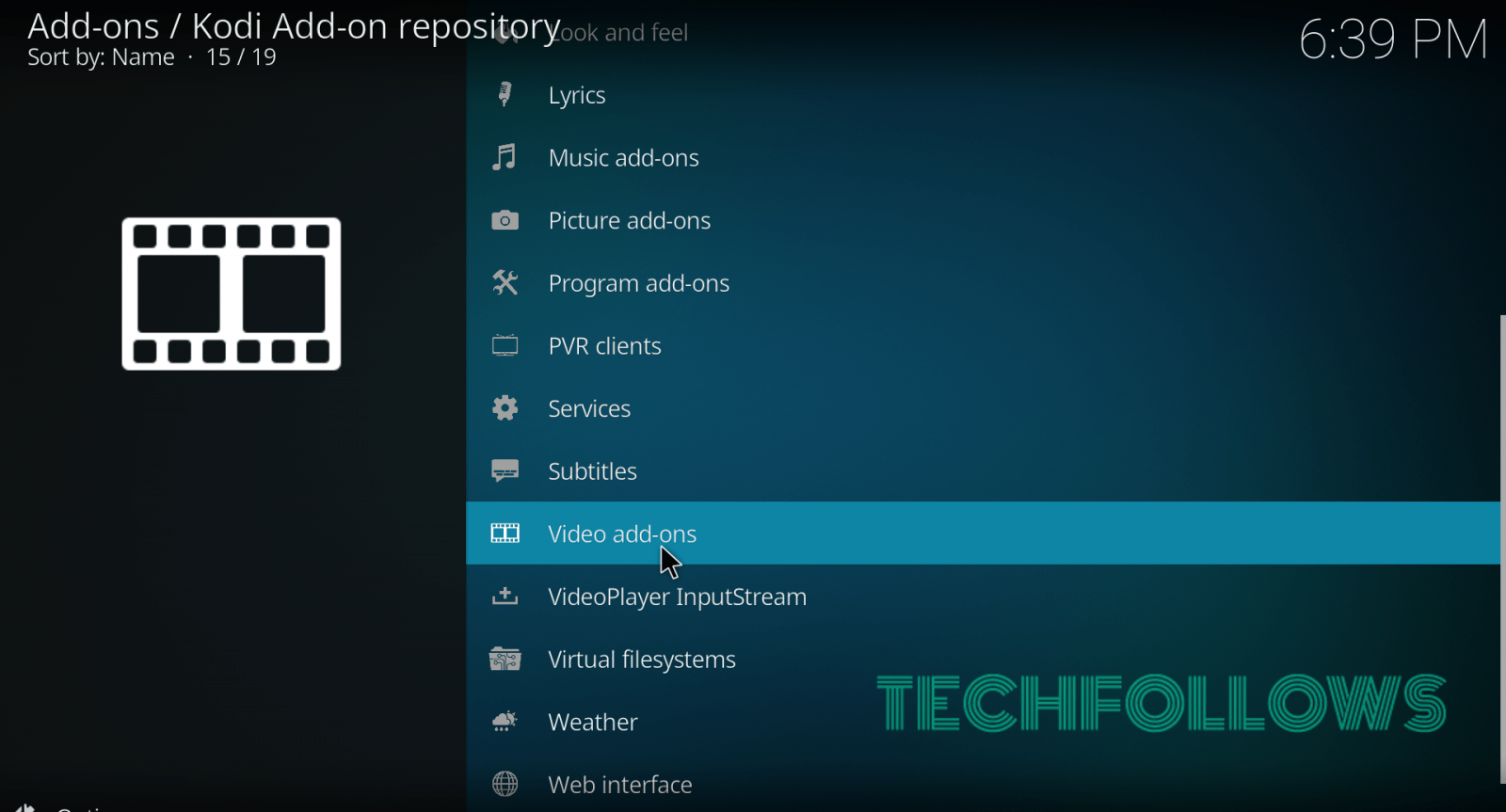Click the large film strip thumbnail

(232, 294)
